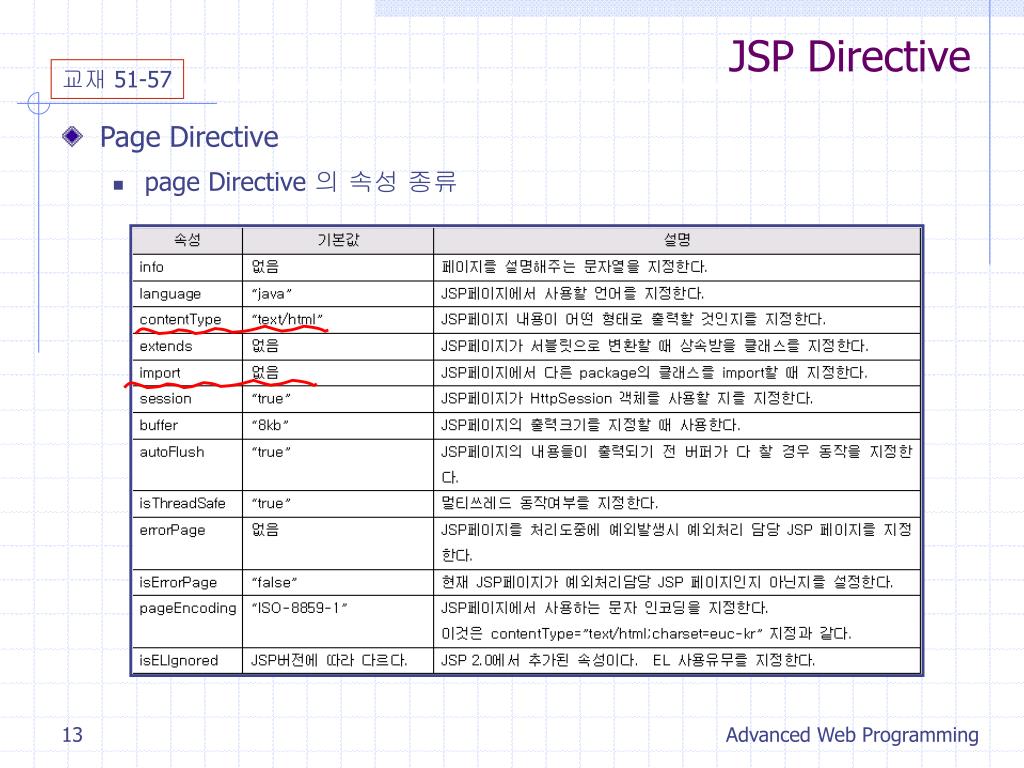The image size is (1024, 768).
Task: Click description 멀티쓰레드 동작여부를 지정한다
Action: [549, 503]
